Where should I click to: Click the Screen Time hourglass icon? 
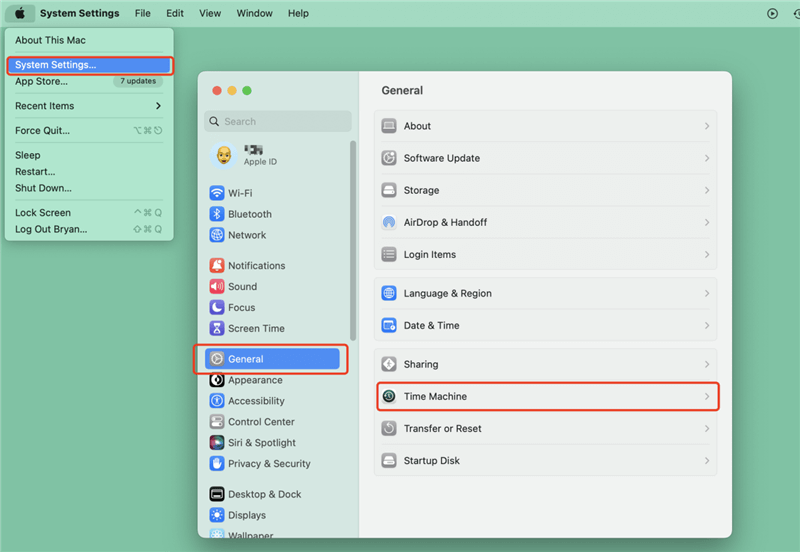pyautogui.click(x=217, y=328)
